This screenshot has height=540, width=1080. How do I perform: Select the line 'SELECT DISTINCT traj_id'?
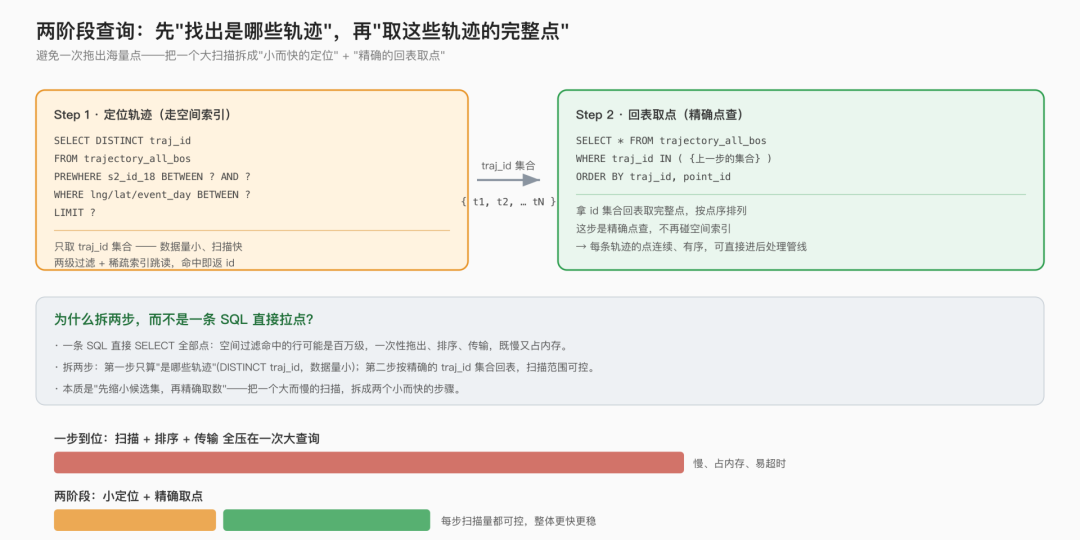tap(123, 141)
